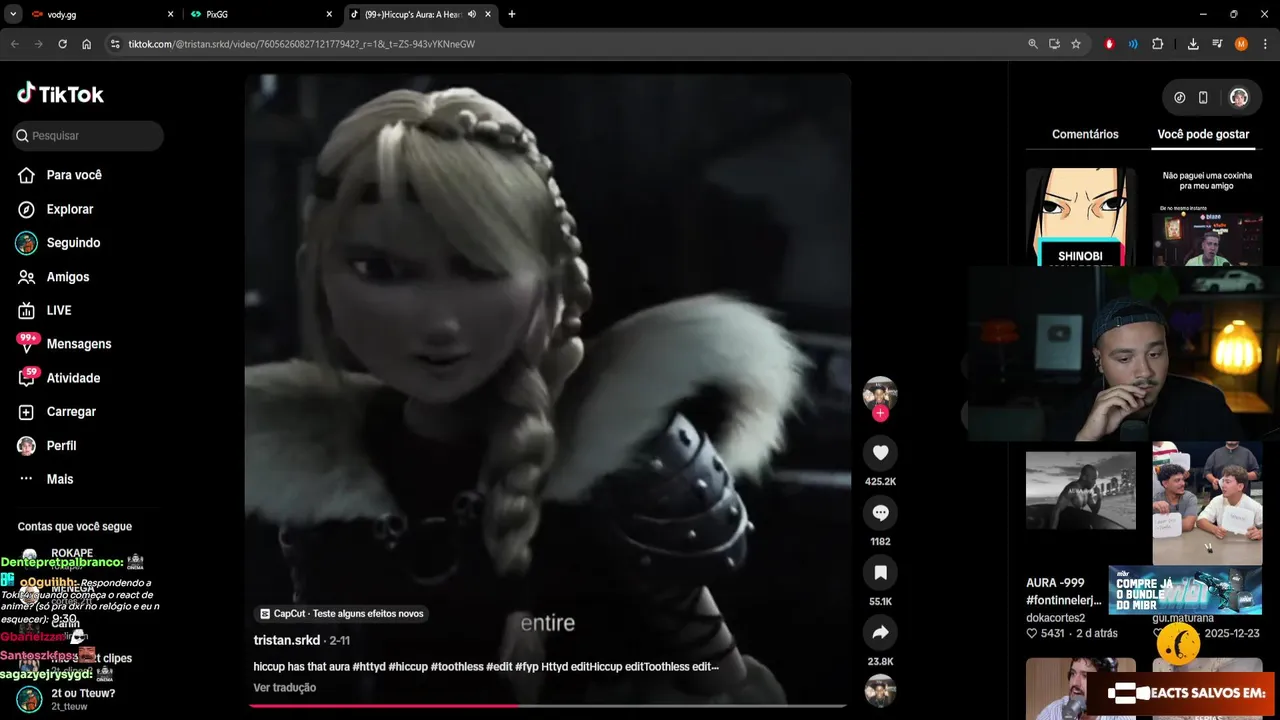Open CapCut Teste alguns efeitos novos link
Viewport: 1280px width, 720px height.
pyautogui.click(x=342, y=614)
